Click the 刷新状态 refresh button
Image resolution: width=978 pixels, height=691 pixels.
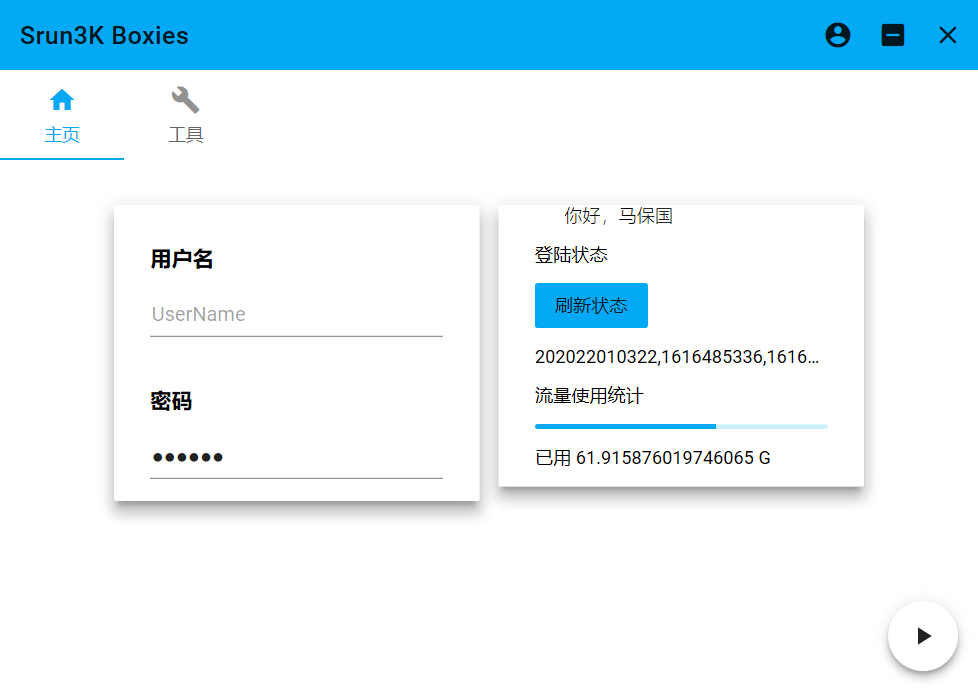pos(591,305)
